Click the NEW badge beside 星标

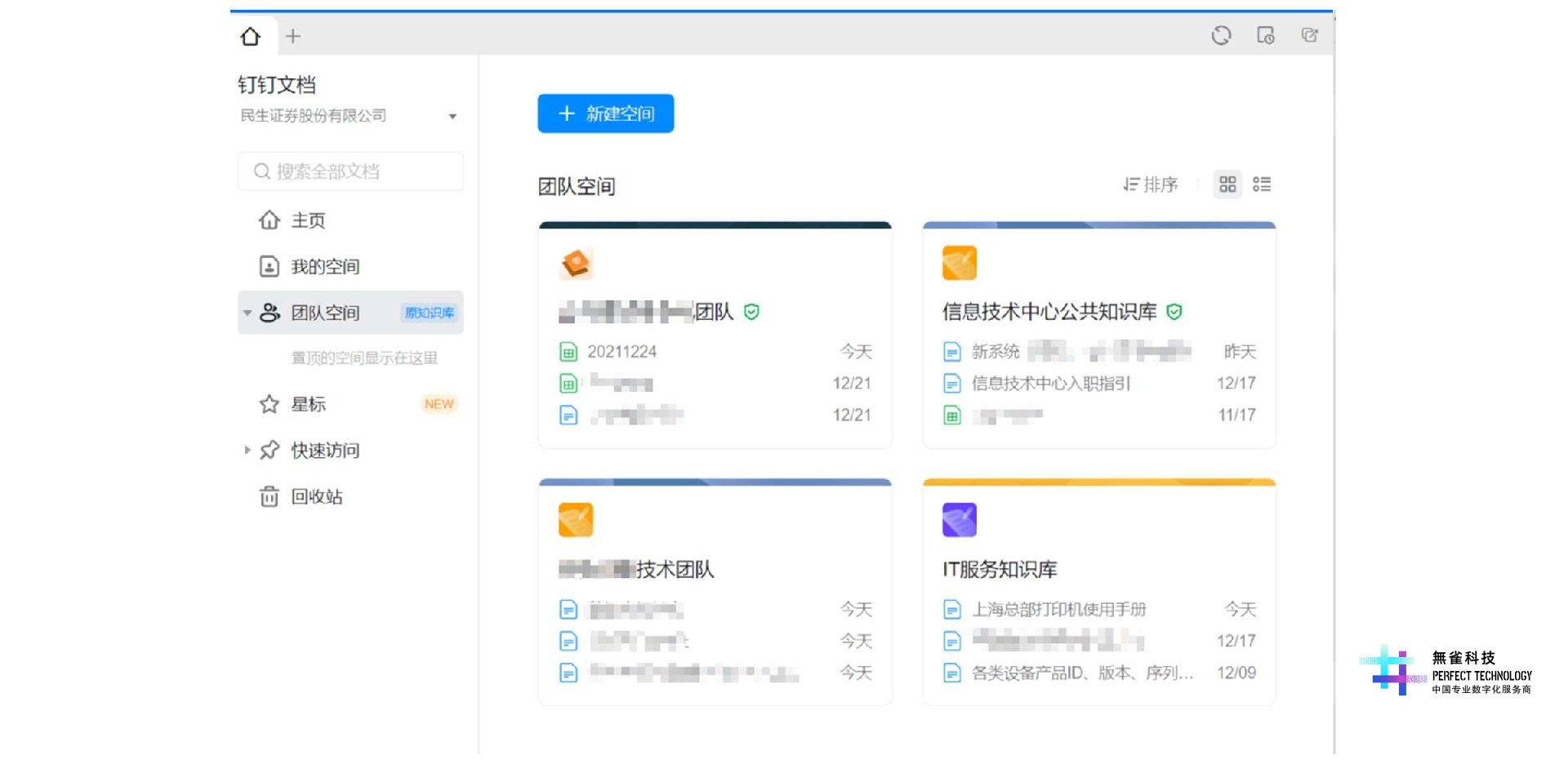coord(439,404)
